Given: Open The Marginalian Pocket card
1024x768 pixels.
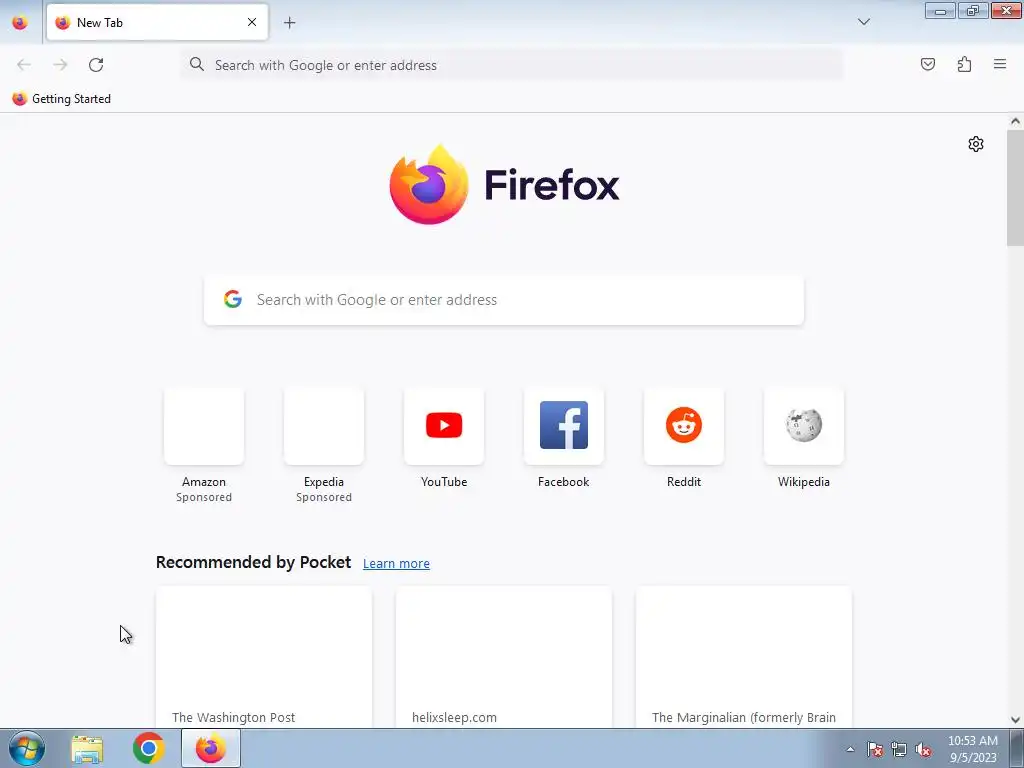Looking at the screenshot, I should (744, 657).
